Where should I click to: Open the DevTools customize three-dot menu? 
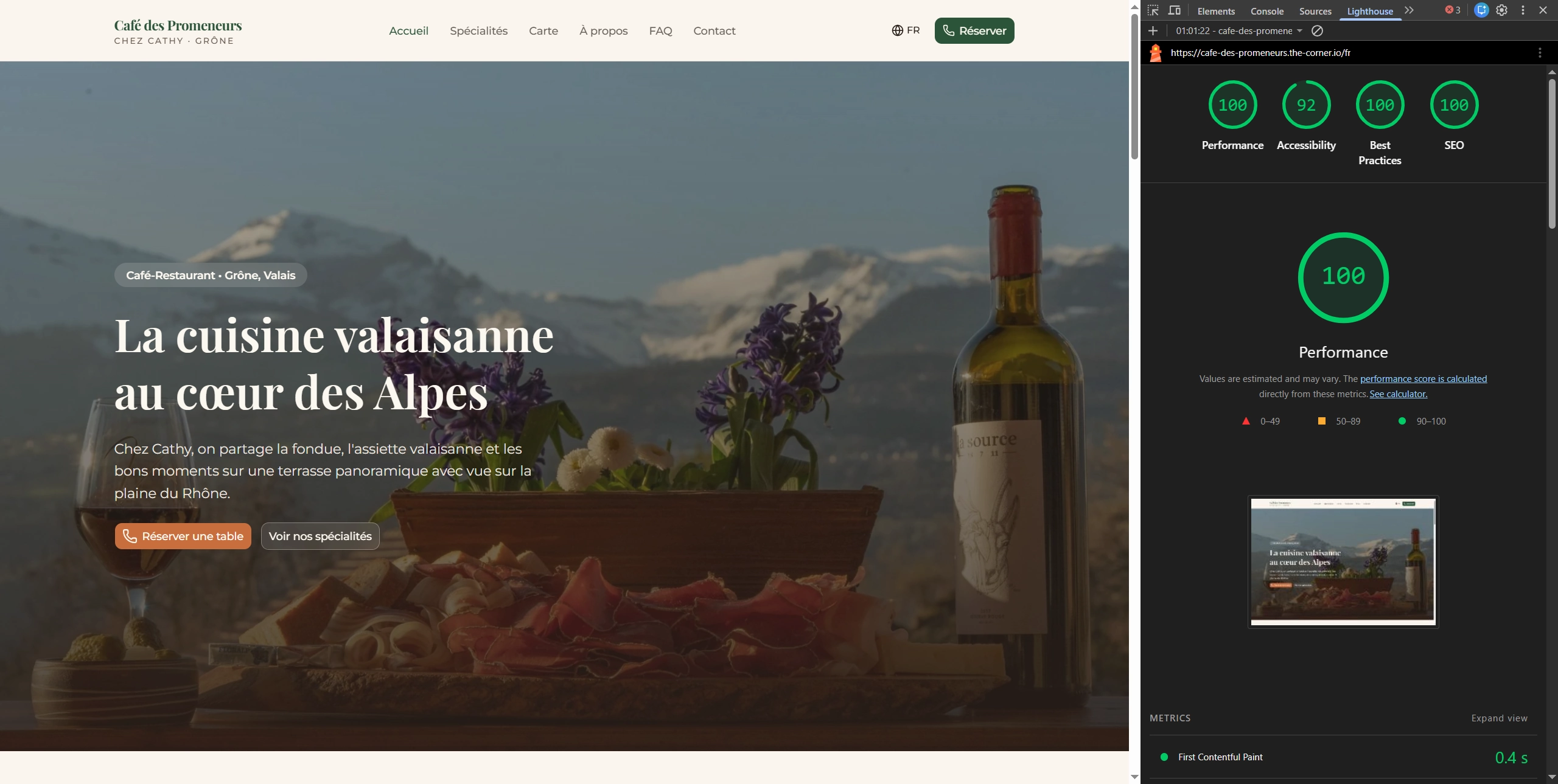point(1523,10)
